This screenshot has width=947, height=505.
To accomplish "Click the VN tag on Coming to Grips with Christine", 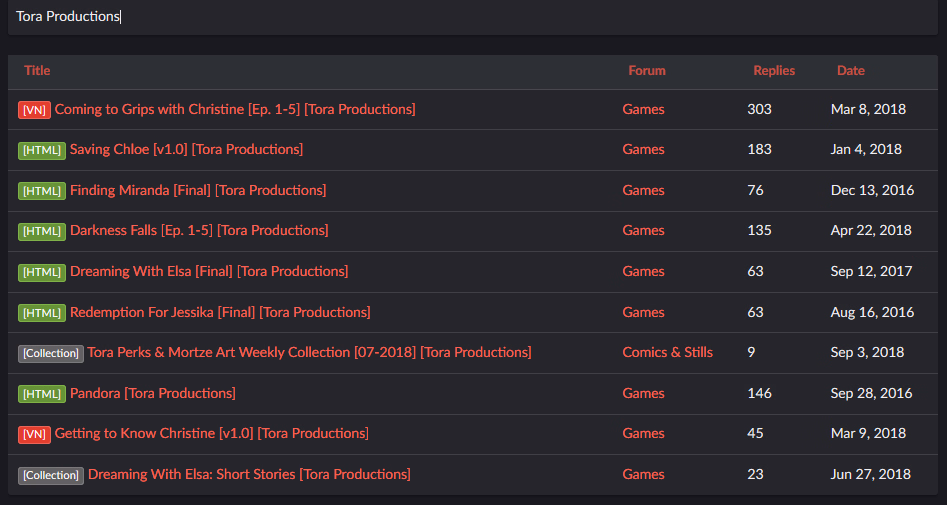I will click(34, 110).
